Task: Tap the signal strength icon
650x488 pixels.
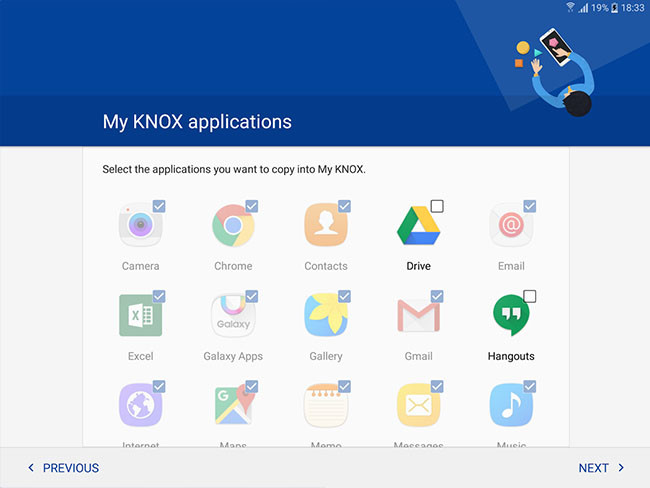Action: 583,7
